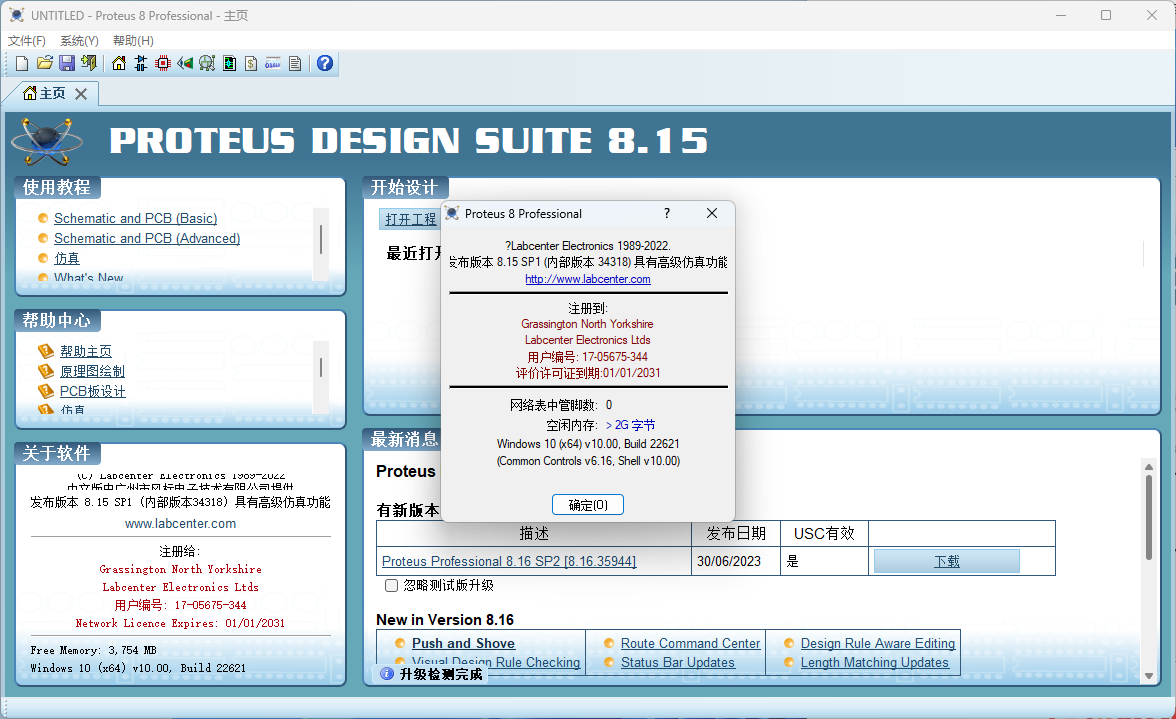This screenshot has height=719, width=1176.
Task: Open the 文件(F) menu
Action: click(27, 40)
